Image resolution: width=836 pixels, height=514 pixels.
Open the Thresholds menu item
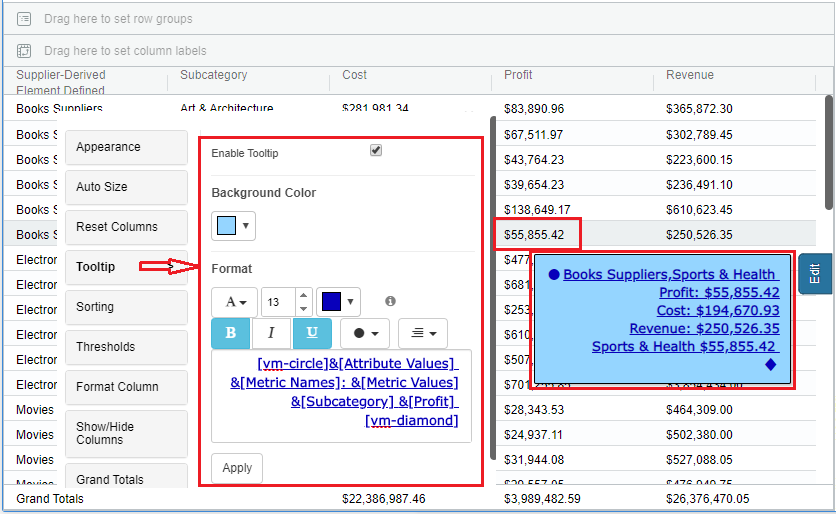click(x=126, y=347)
